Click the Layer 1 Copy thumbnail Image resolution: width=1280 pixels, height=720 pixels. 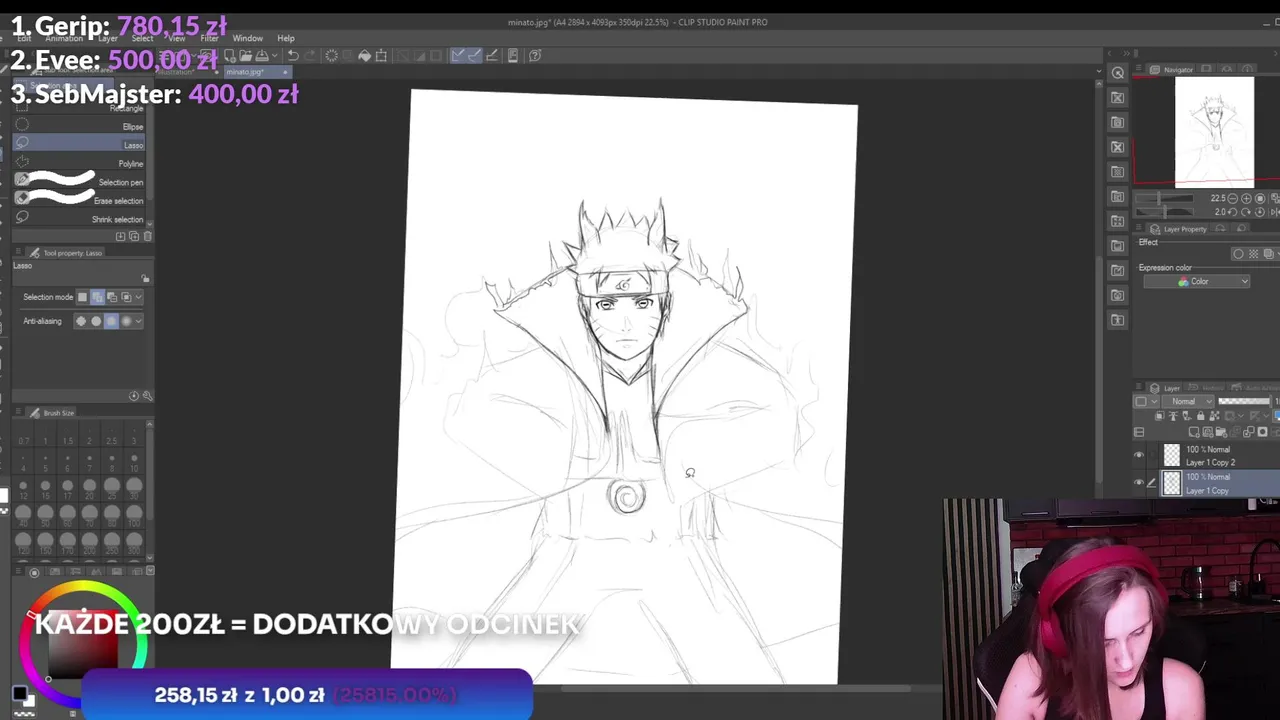pyautogui.click(x=1171, y=483)
